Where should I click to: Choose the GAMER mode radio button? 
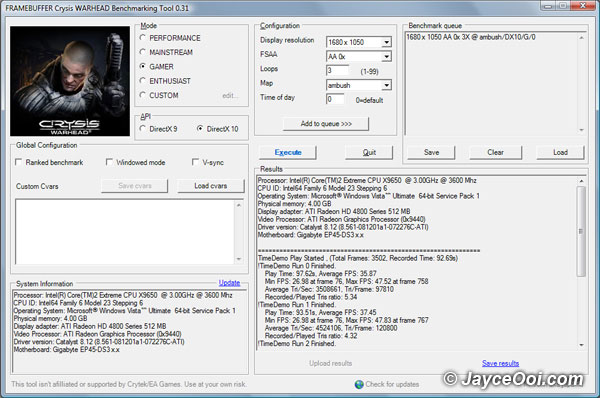coord(143,67)
